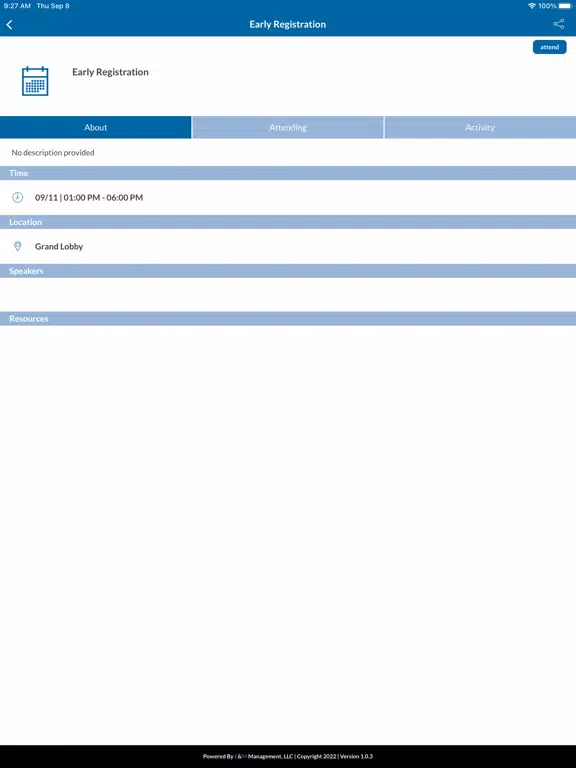Tap the Powered By footer copyright text
576x768 pixels.
288,756
